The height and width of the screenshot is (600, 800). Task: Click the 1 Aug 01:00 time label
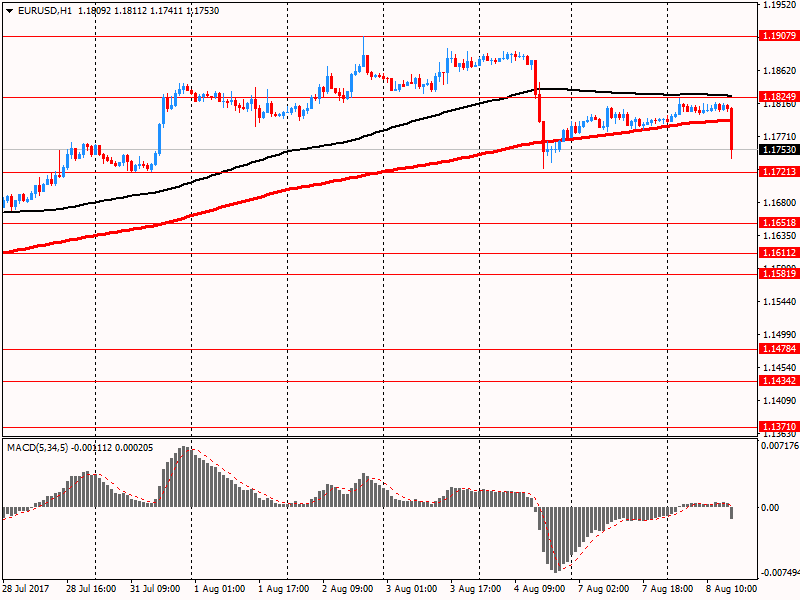point(220,589)
